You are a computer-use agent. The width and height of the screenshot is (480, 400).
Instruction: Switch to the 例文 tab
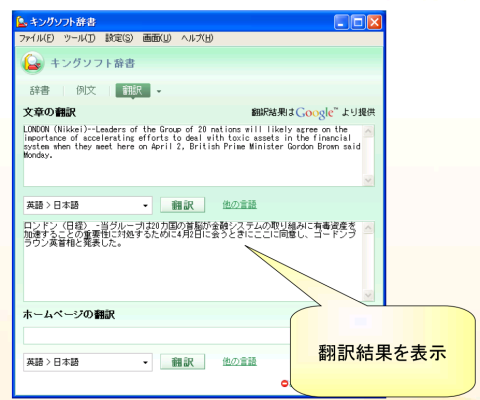[86, 90]
